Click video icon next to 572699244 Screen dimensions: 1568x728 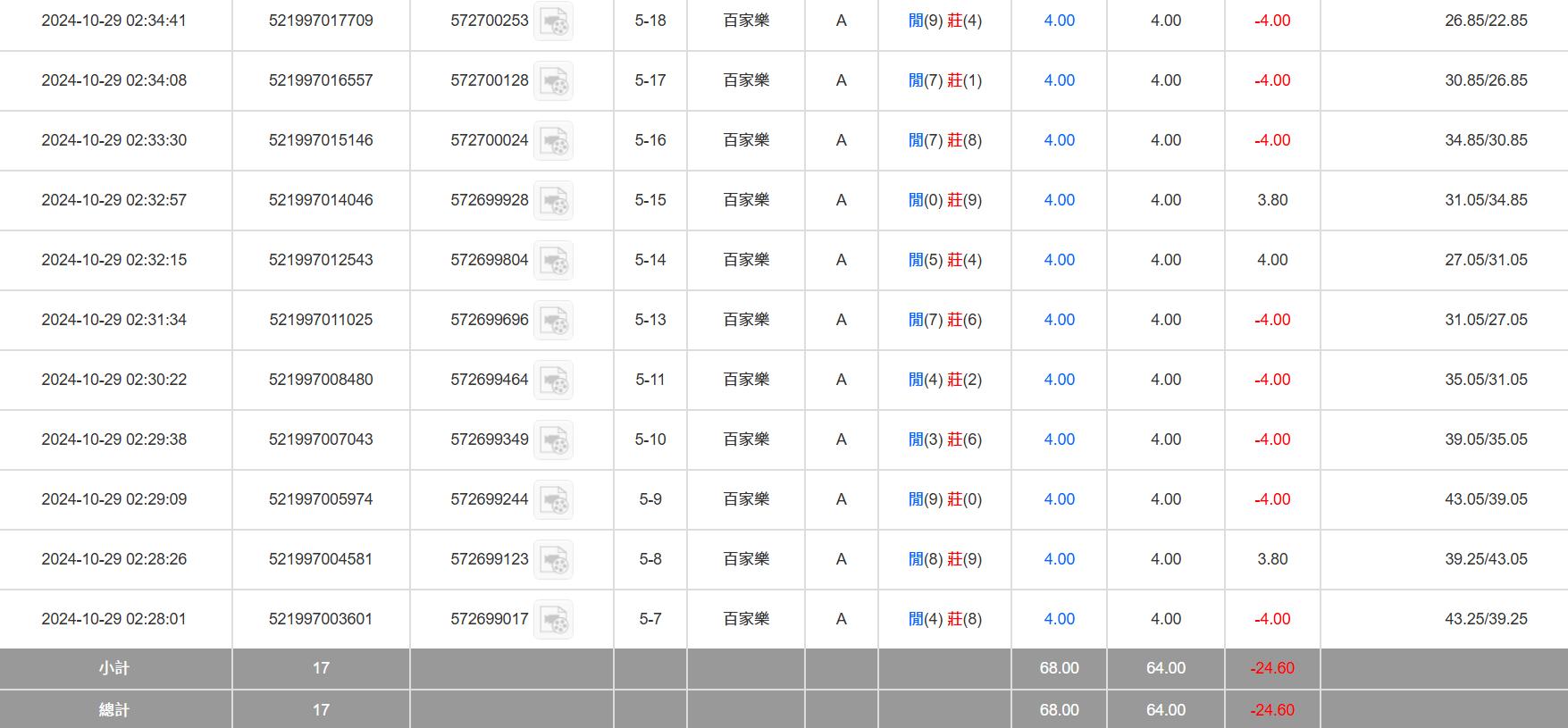coord(554,500)
